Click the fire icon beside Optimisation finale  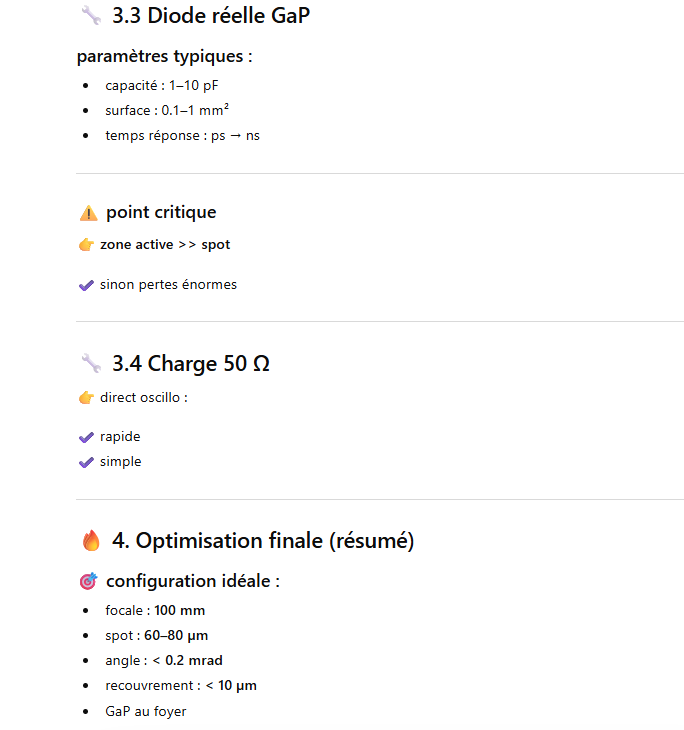coord(91,541)
